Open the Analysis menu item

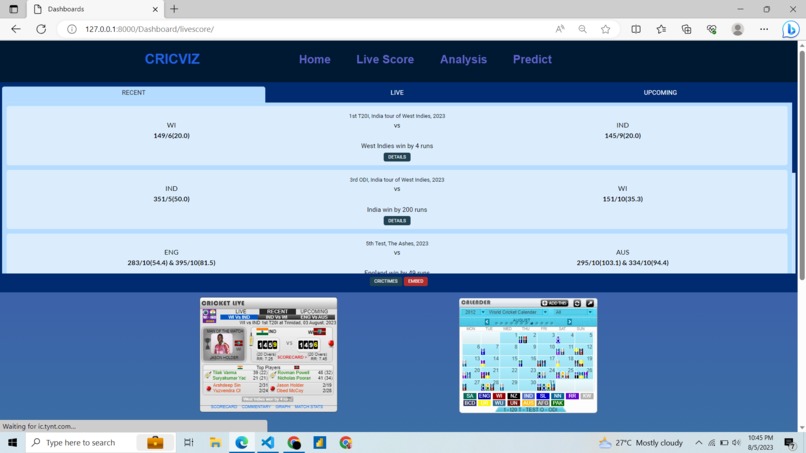coord(463,59)
